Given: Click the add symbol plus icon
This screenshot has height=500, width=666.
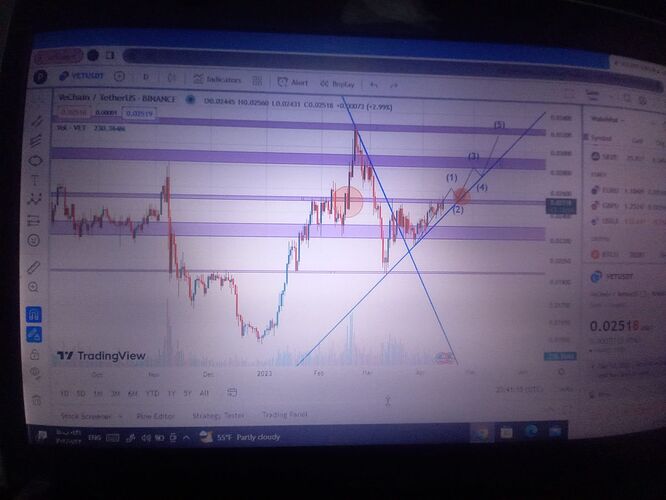Looking at the screenshot, I should pos(120,76).
